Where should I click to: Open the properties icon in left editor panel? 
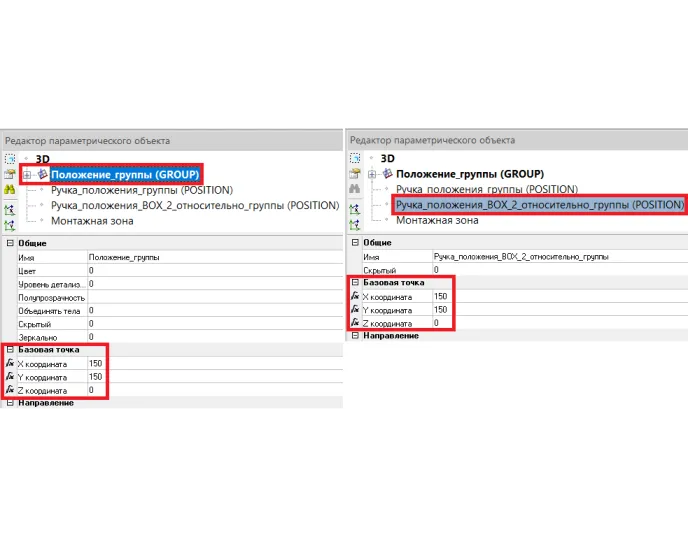[10, 174]
